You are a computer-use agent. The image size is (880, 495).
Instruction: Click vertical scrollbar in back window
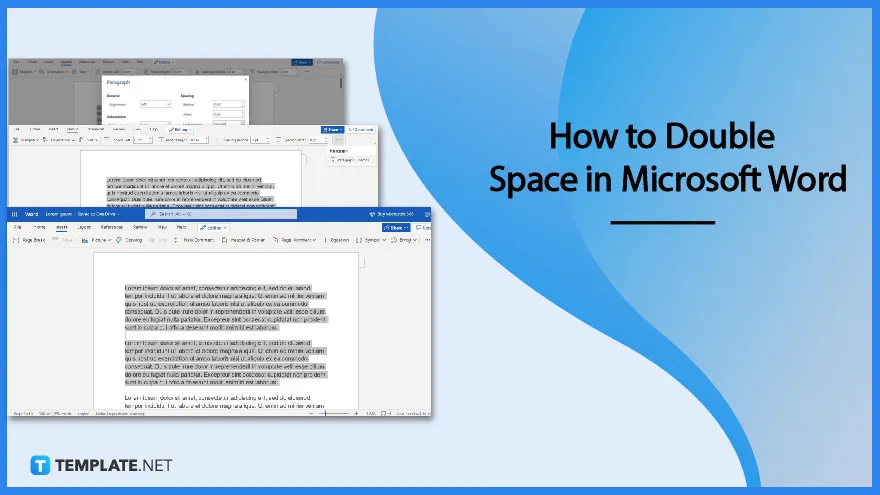point(341,83)
